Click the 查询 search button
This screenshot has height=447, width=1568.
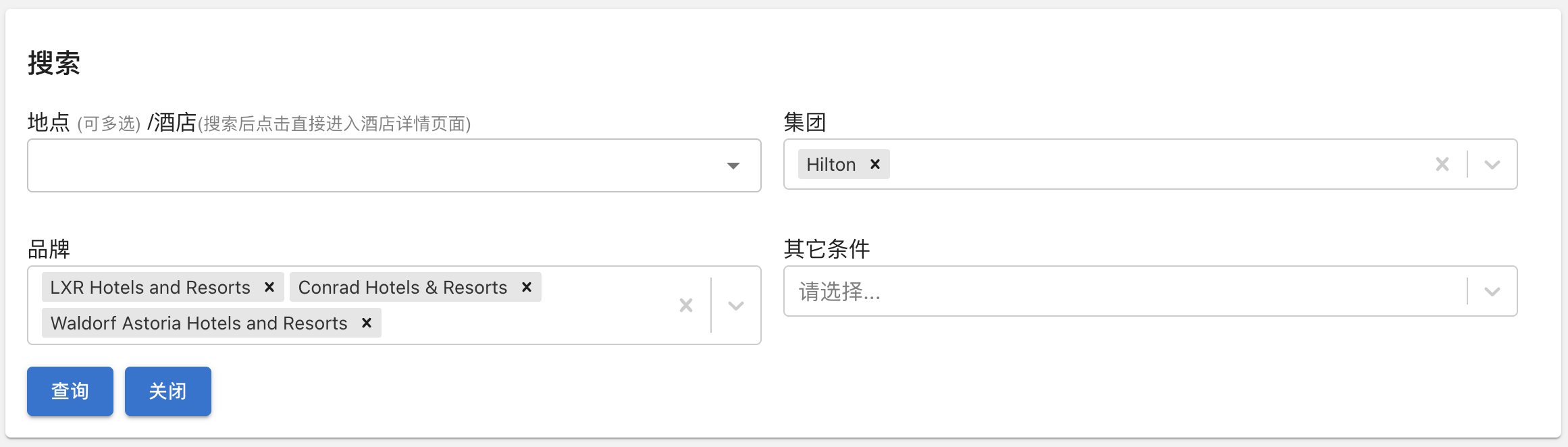70,391
